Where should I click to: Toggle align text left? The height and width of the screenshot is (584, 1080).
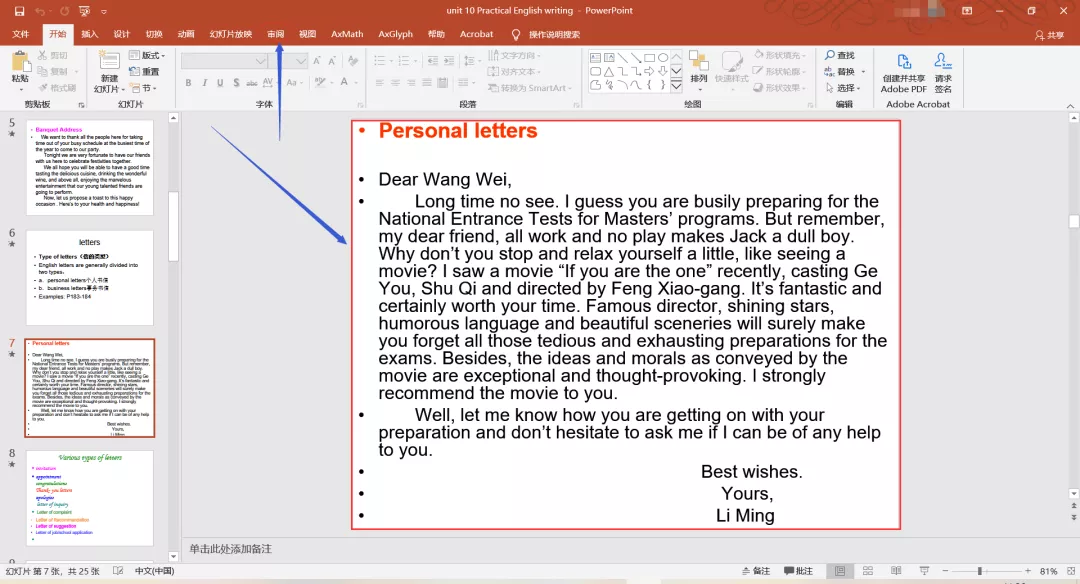click(x=380, y=83)
